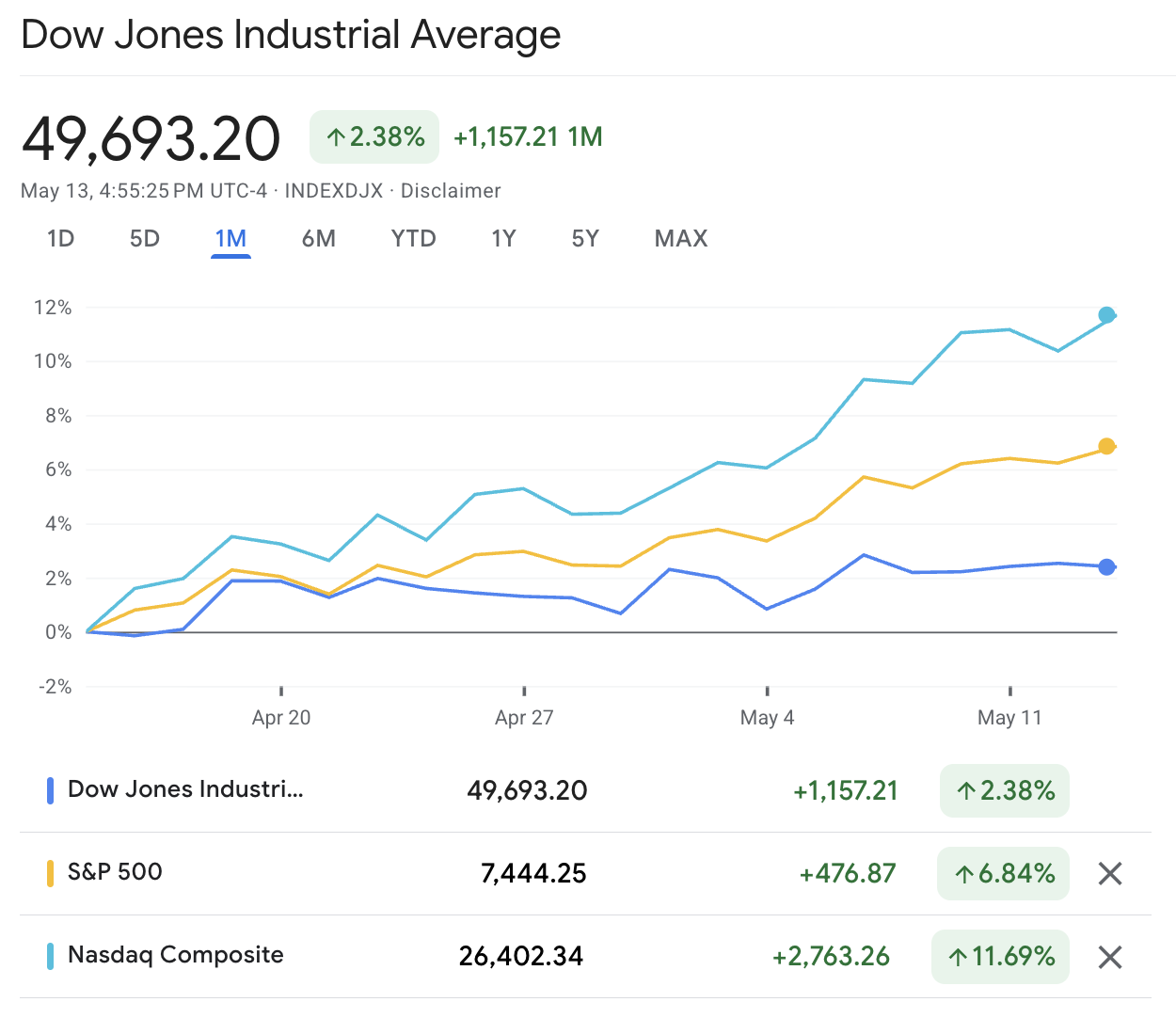Viewport: 1176px width, 1018px height.
Task: Click the May 13 timestamp text
Action: coord(144,191)
